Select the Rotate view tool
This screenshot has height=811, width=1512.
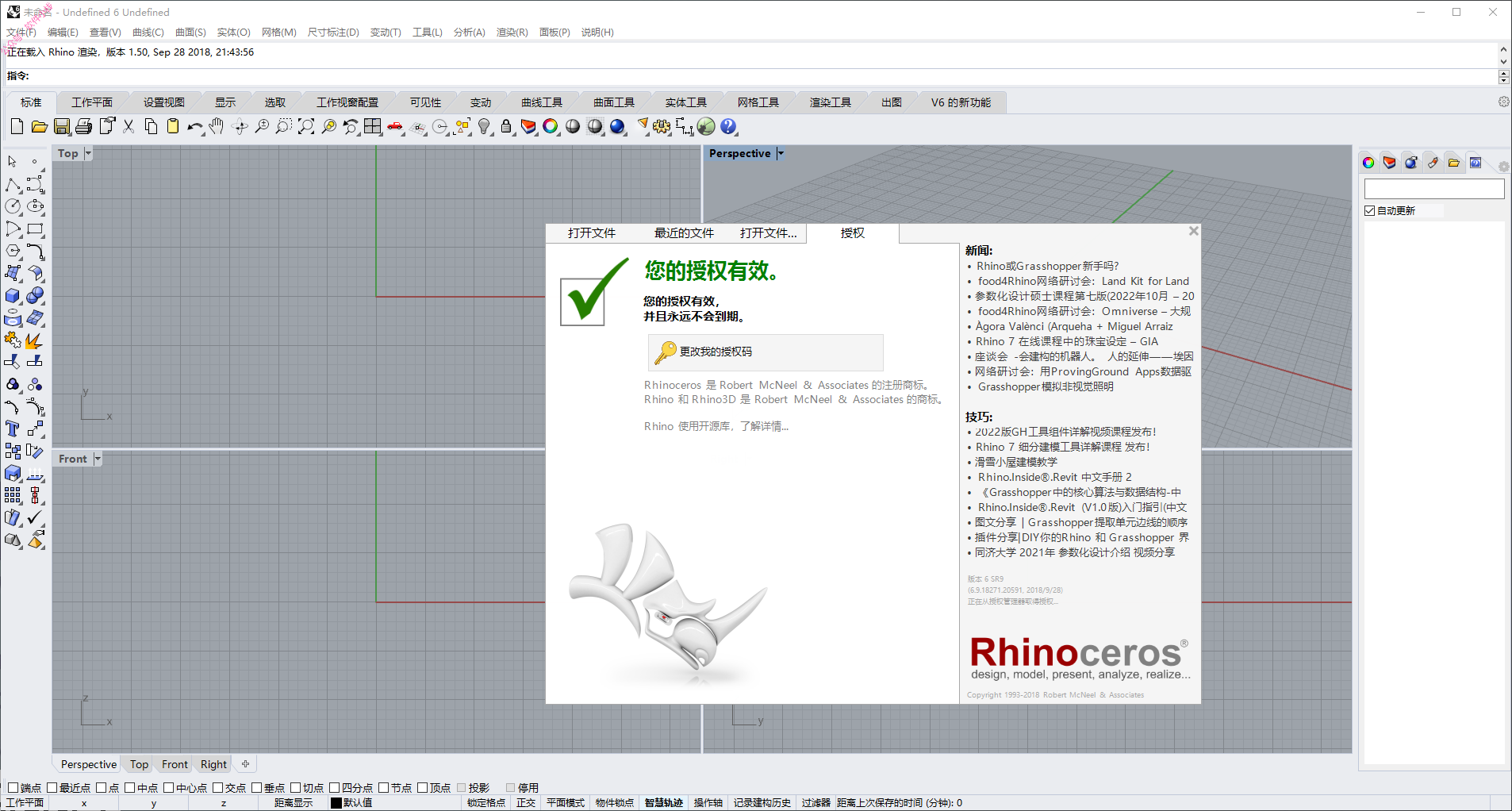(240, 126)
